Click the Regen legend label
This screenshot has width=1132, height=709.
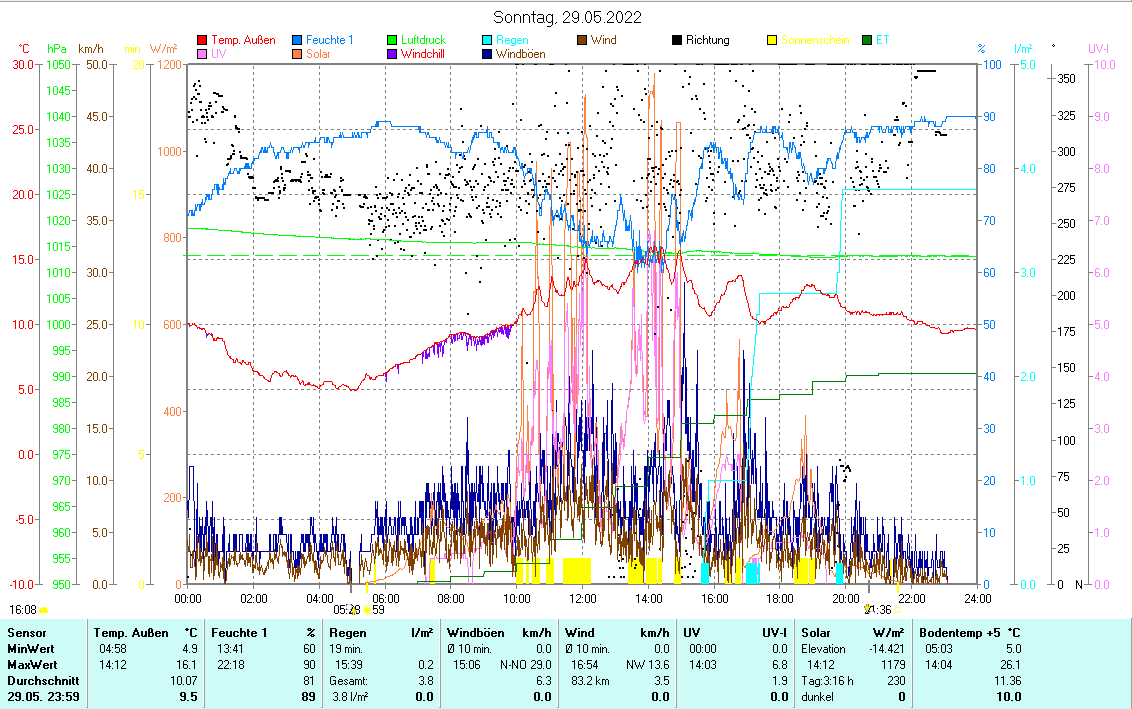tap(512, 40)
